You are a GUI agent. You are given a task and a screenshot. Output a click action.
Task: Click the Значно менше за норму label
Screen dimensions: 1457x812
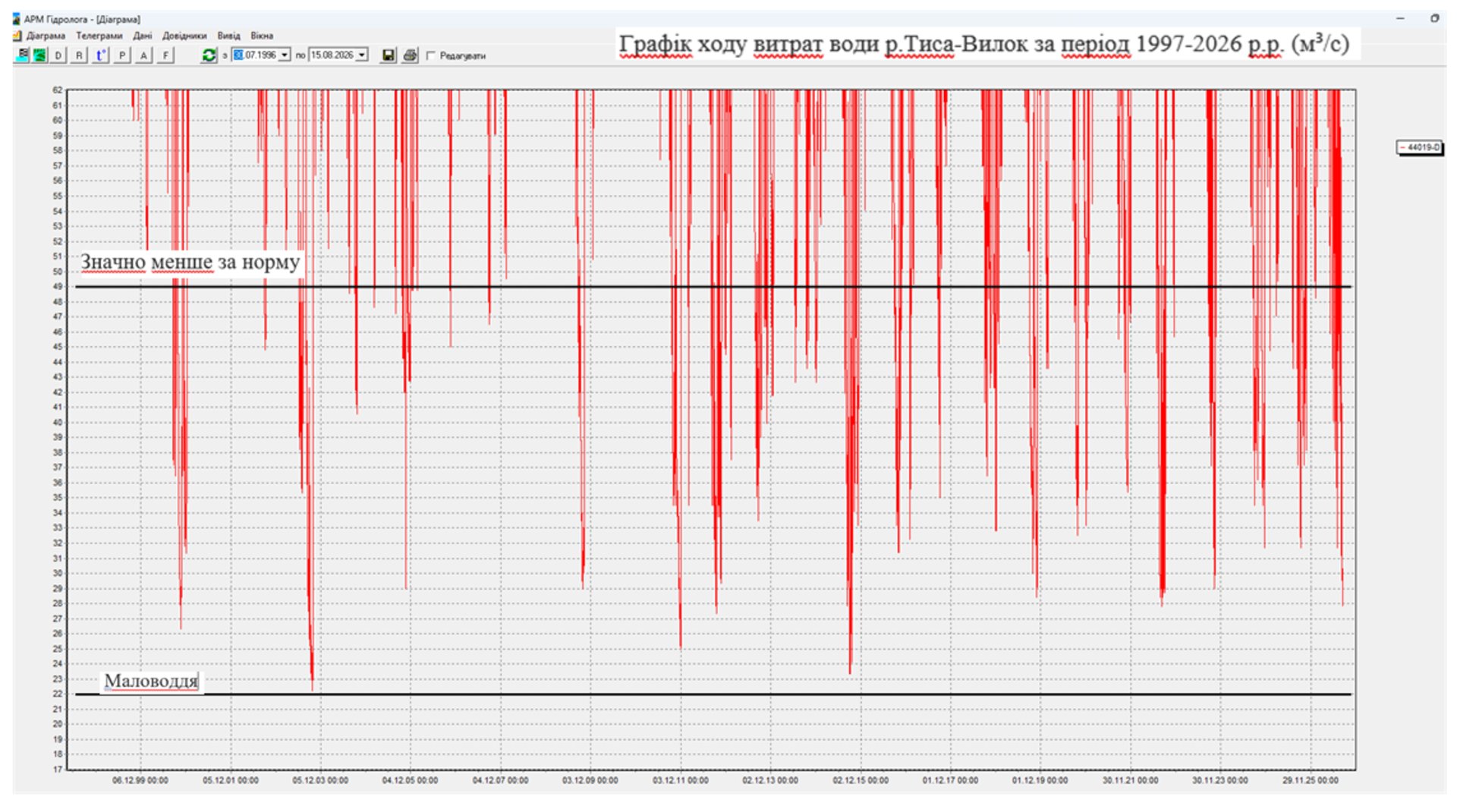click(x=190, y=262)
